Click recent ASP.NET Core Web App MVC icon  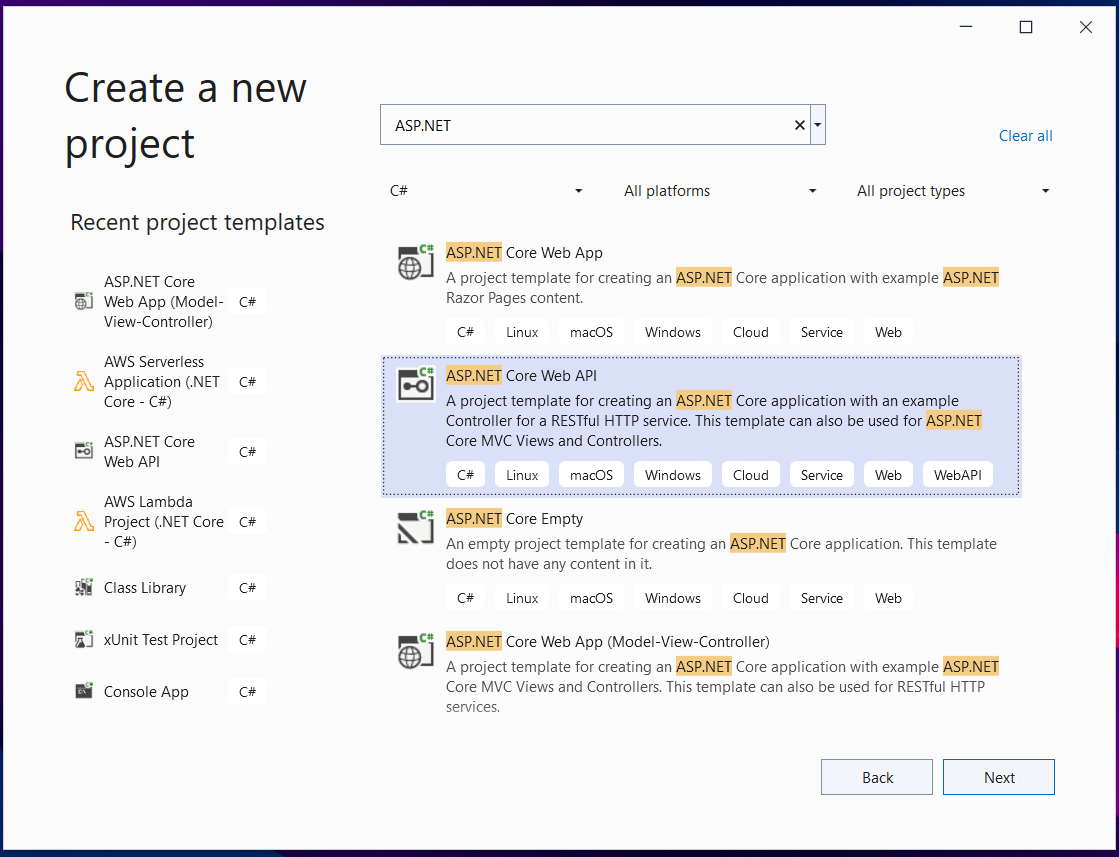point(83,301)
